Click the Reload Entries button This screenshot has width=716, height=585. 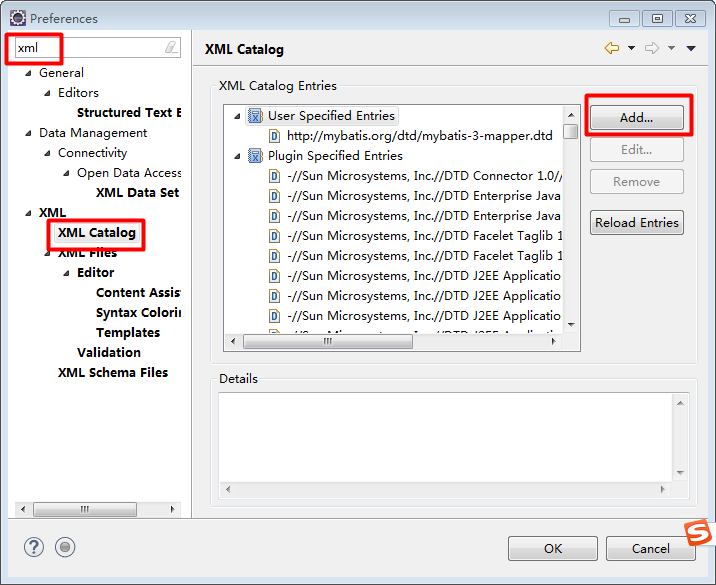point(637,222)
